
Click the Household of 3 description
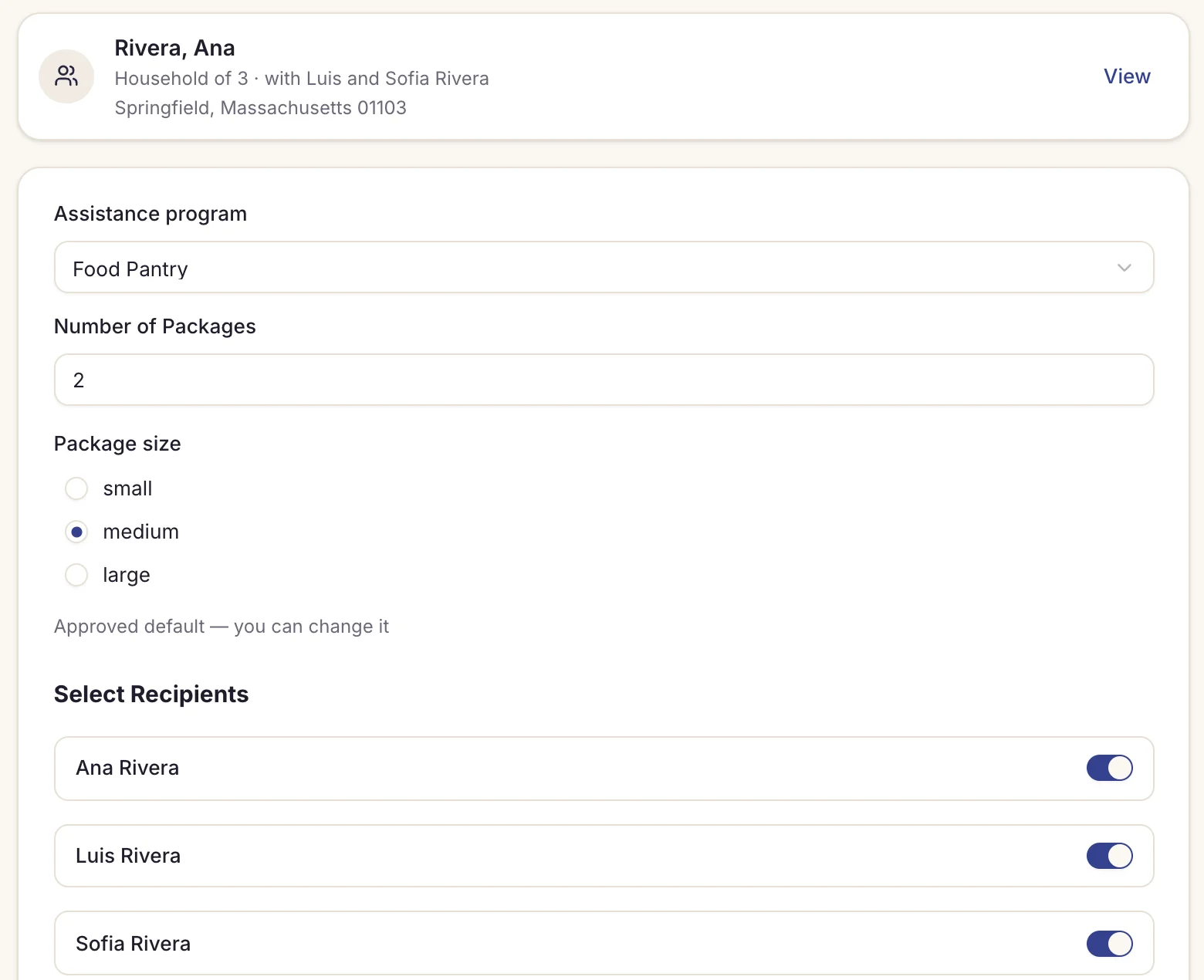pos(302,79)
